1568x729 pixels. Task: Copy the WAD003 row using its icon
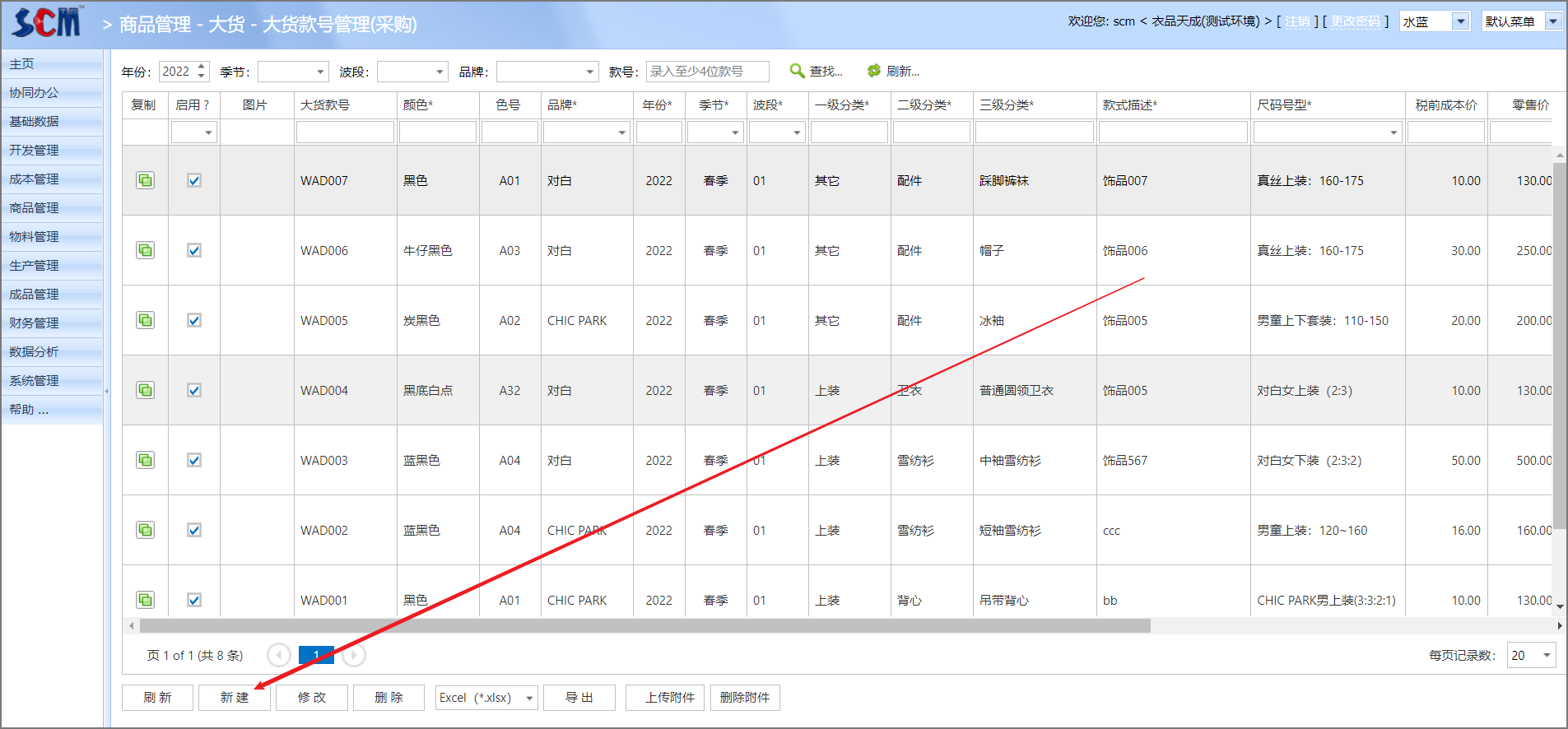[145, 460]
